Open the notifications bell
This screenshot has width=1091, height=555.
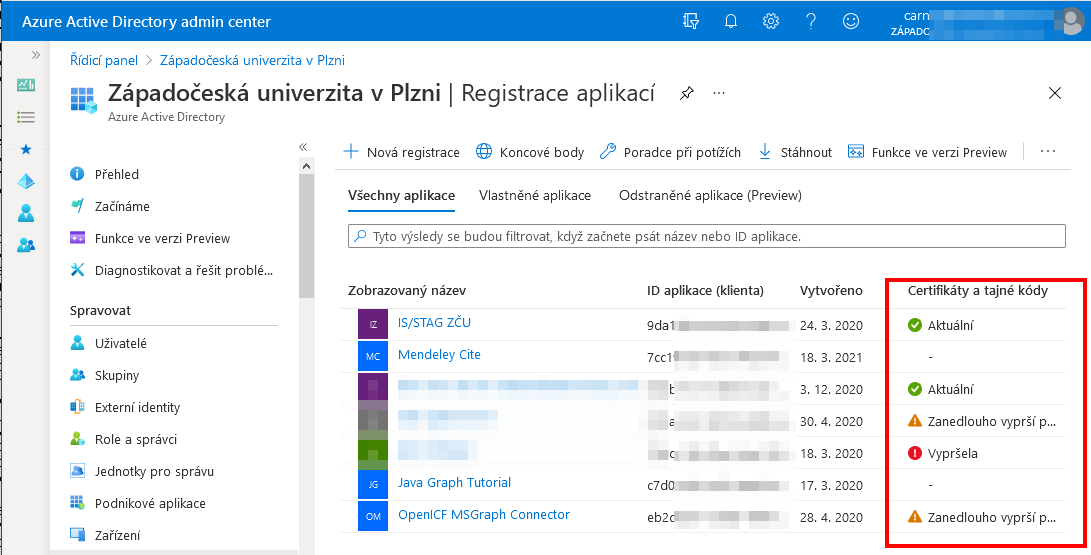click(731, 22)
